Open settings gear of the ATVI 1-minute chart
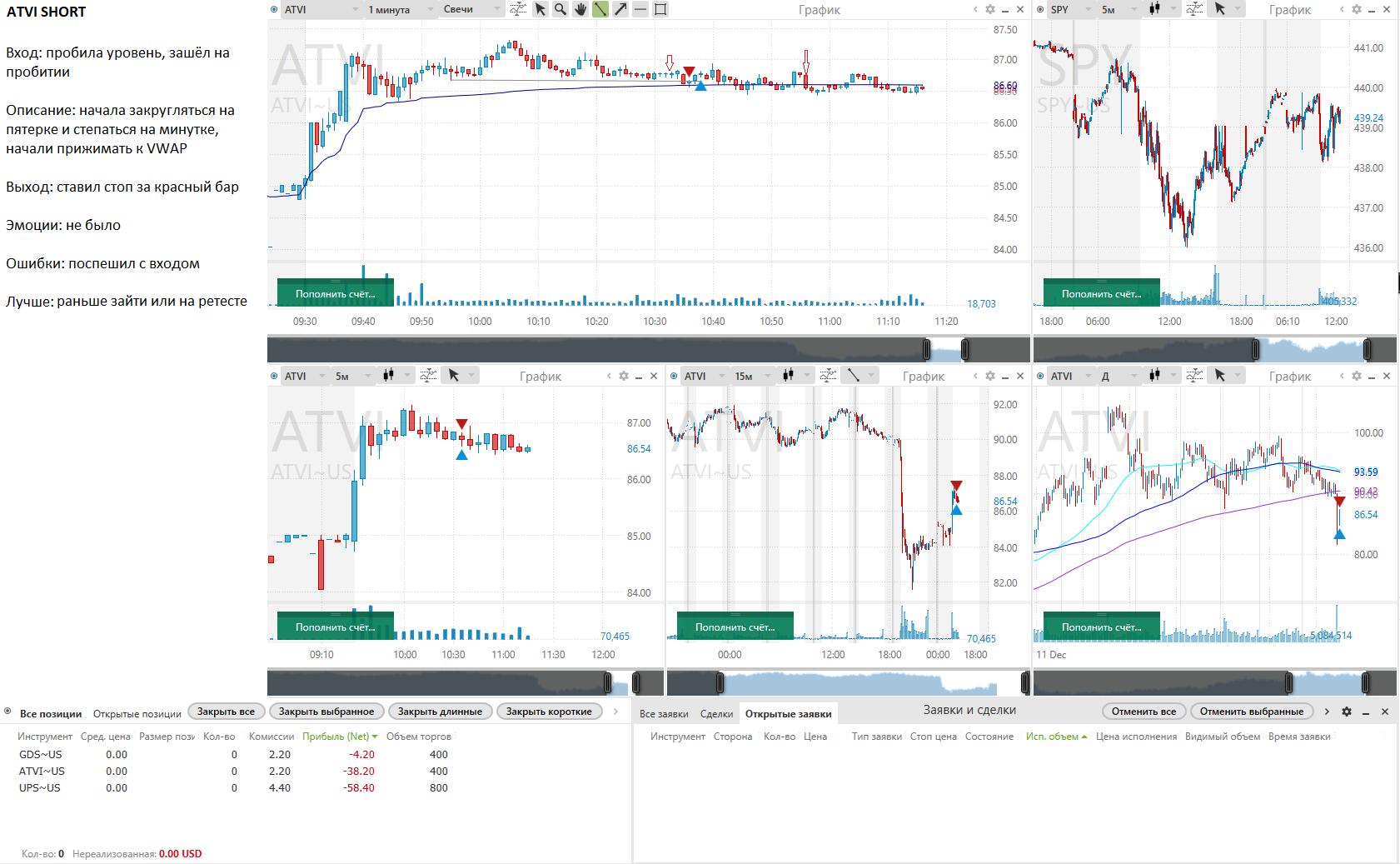This screenshot has width=1400, height=864. point(990,9)
